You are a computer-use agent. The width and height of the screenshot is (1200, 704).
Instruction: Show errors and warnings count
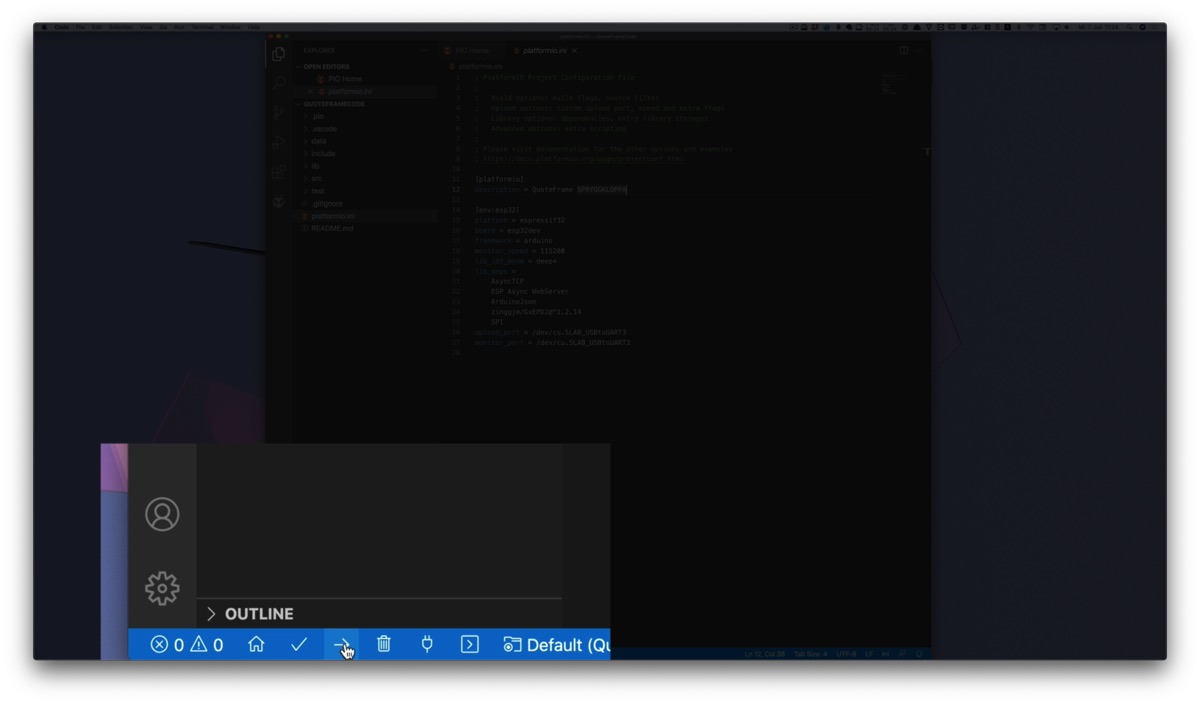(x=187, y=645)
